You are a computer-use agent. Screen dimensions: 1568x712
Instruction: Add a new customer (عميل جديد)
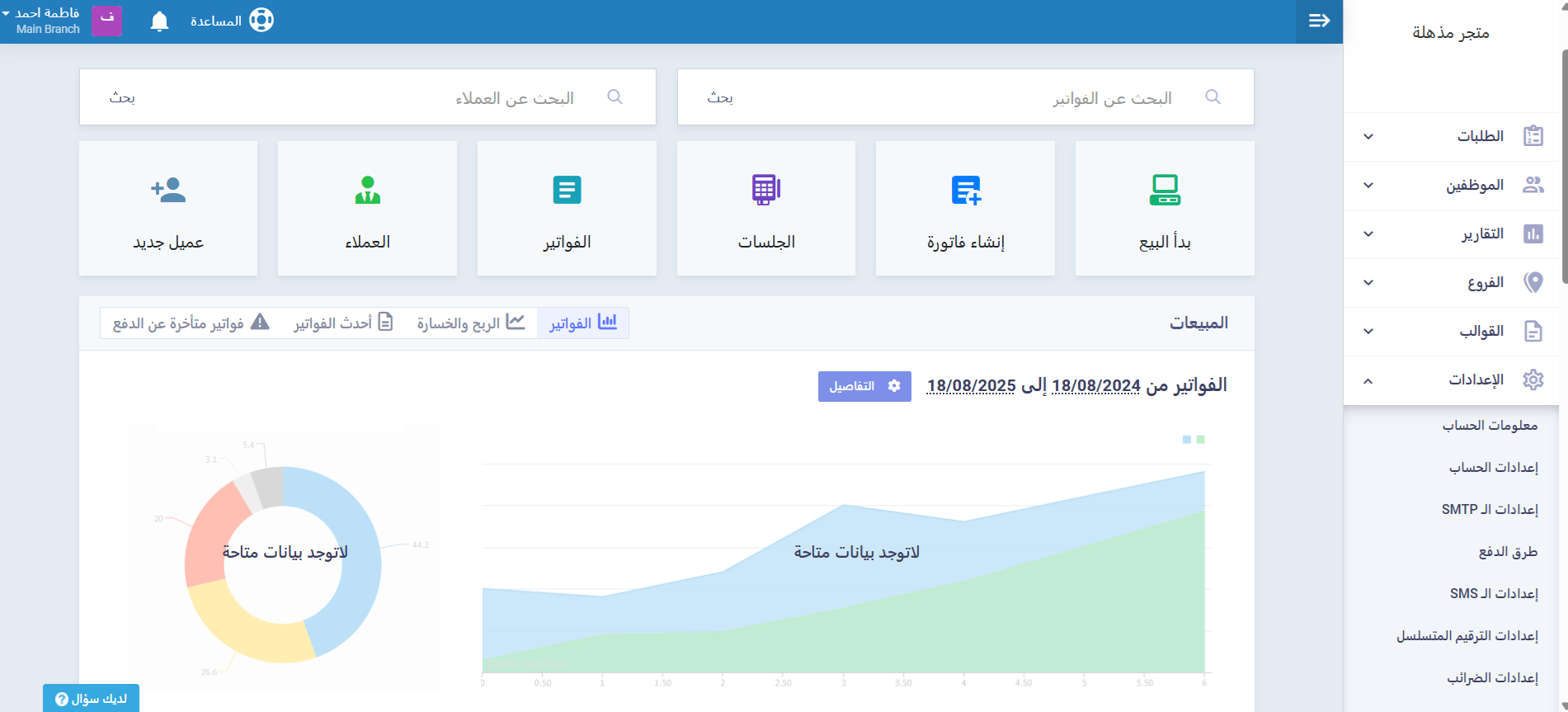(168, 208)
